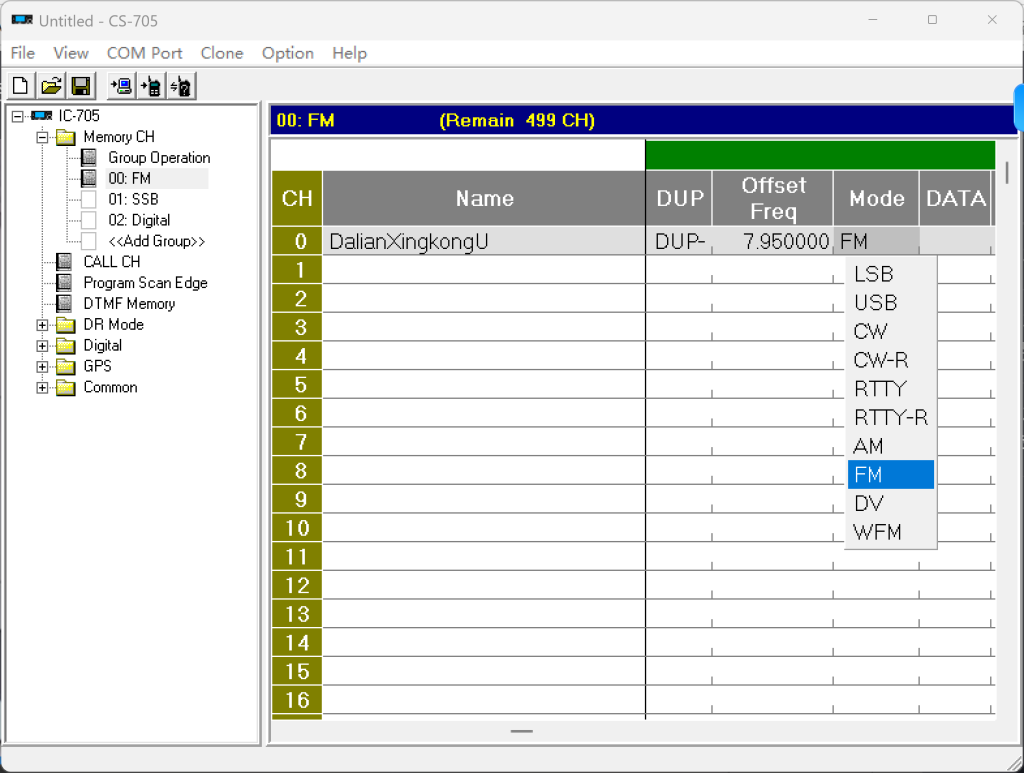This screenshot has height=773, width=1024.
Task: Choose CW from the Mode list
Action: 891,331
